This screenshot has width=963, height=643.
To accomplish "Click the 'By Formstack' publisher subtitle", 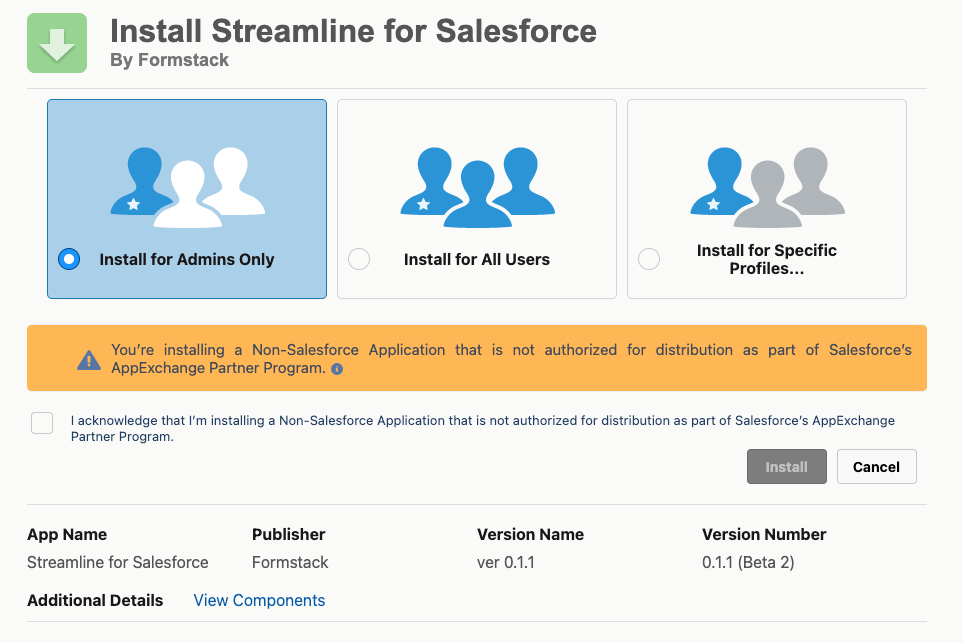I will click(169, 60).
